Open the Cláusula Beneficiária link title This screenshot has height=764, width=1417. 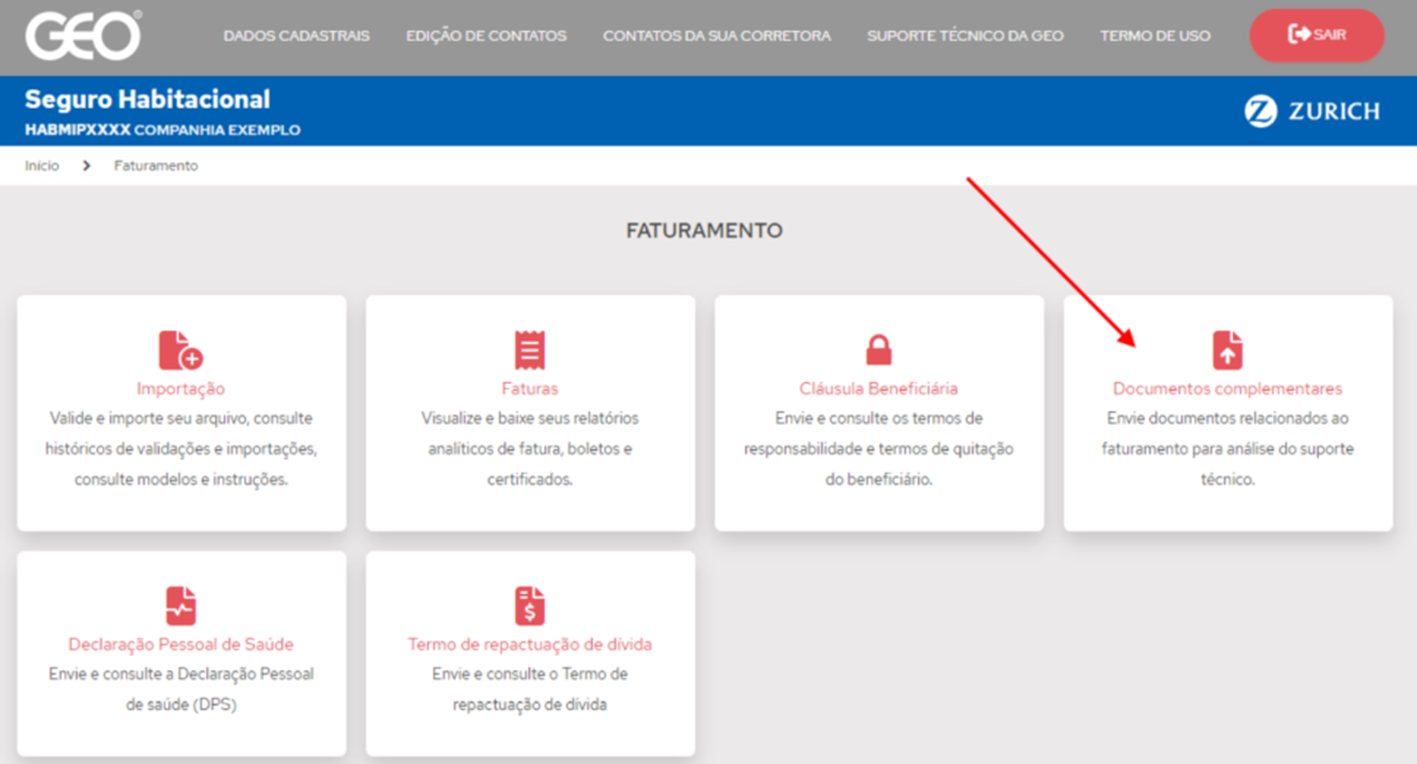tap(878, 389)
